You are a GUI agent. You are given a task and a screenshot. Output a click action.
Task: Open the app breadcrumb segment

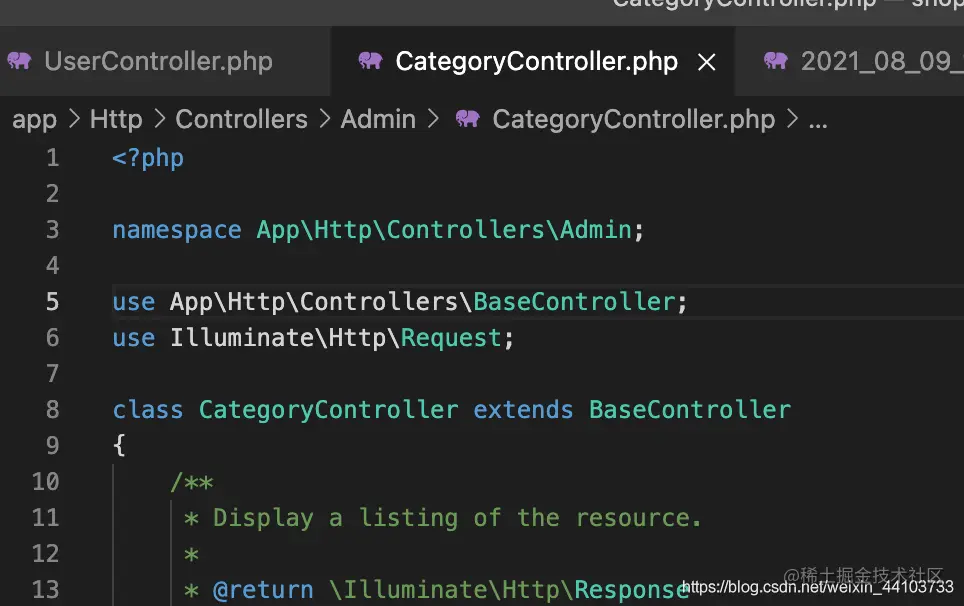(x=34, y=119)
